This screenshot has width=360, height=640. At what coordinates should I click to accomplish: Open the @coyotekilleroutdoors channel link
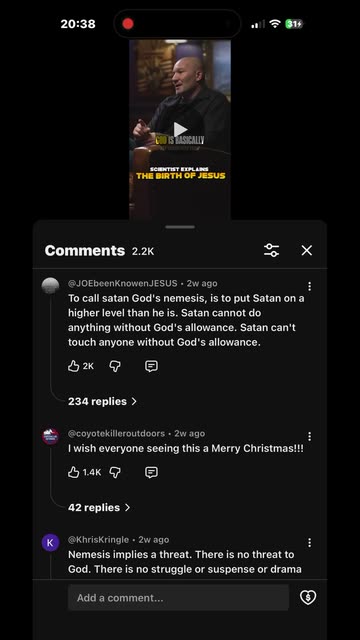[x=116, y=433]
